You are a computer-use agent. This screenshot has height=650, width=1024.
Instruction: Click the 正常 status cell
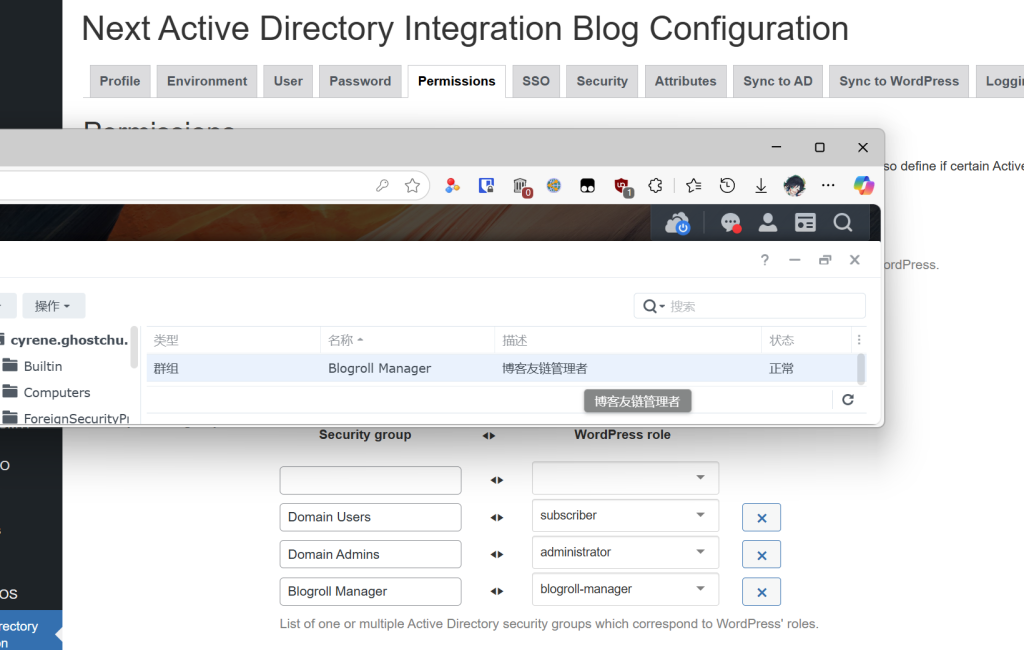pyautogui.click(x=781, y=368)
